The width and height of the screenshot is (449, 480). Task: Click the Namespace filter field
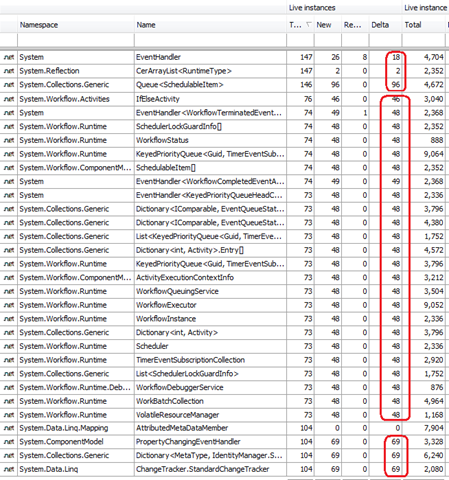pos(76,40)
